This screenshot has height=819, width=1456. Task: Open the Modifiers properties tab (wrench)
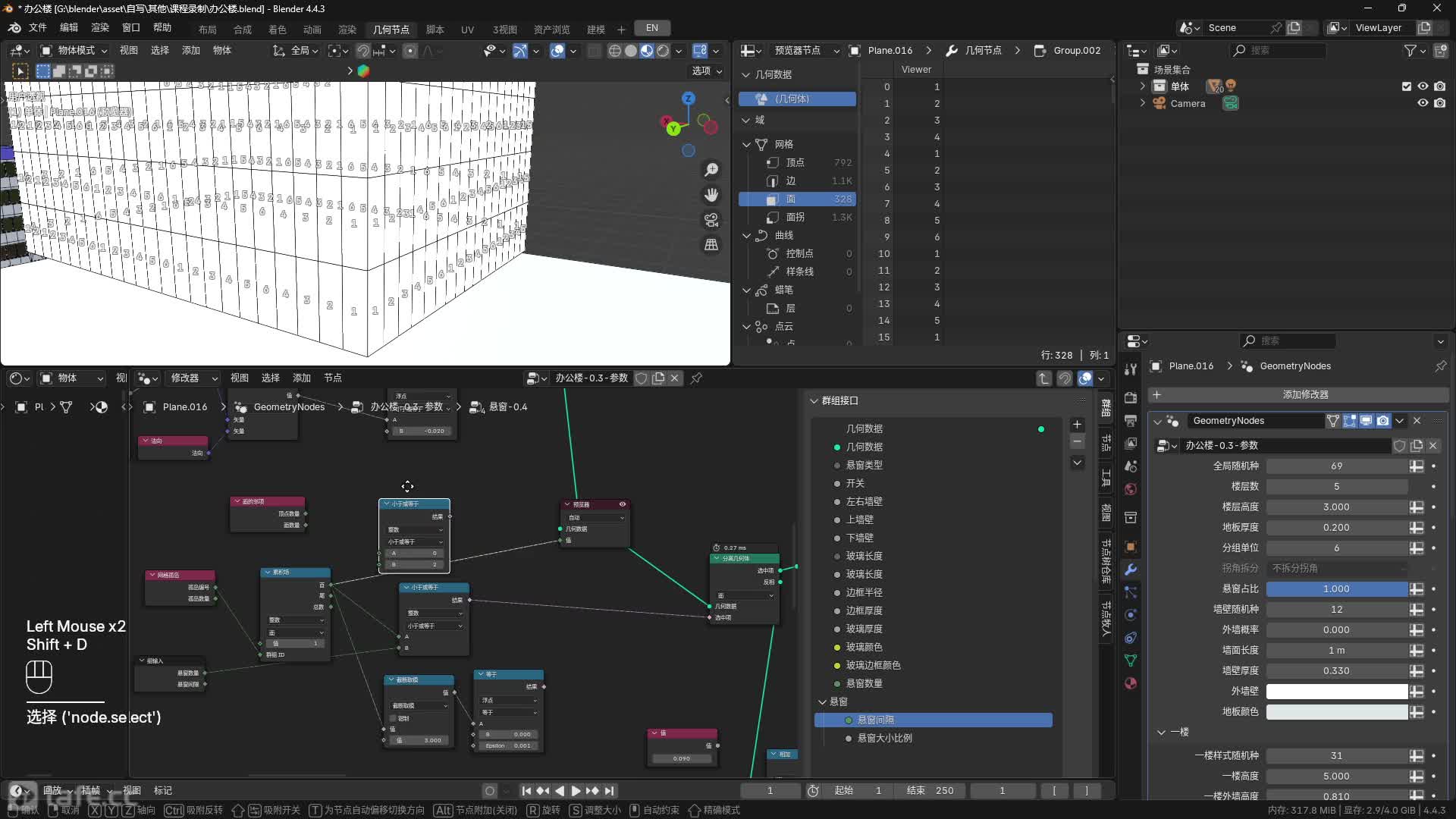[1131, 570]
